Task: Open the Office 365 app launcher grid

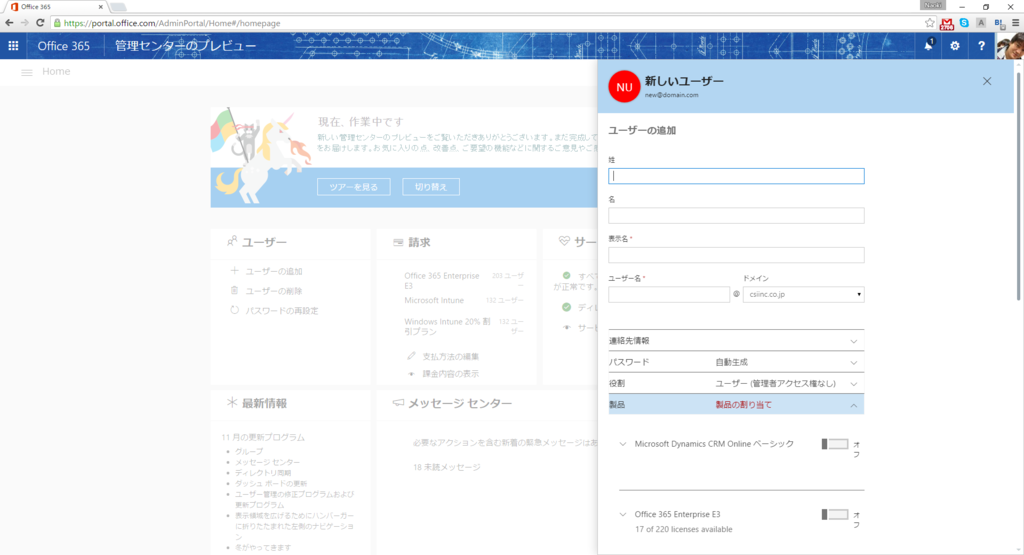Action: pyautogui.click(x=13, y=46)
